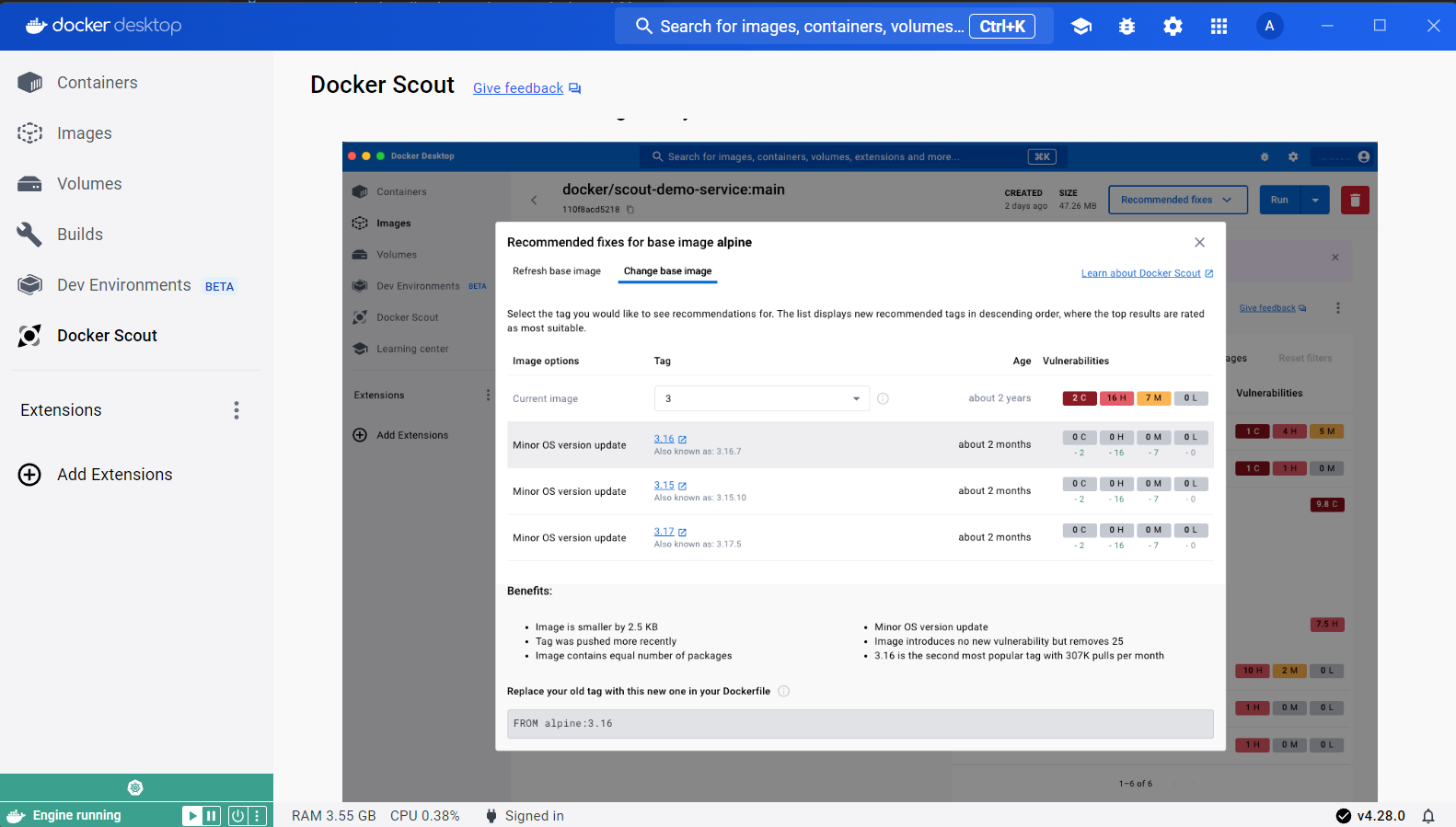
Task: Click the Add Extensions plus icon
Action: coord(29,475)
